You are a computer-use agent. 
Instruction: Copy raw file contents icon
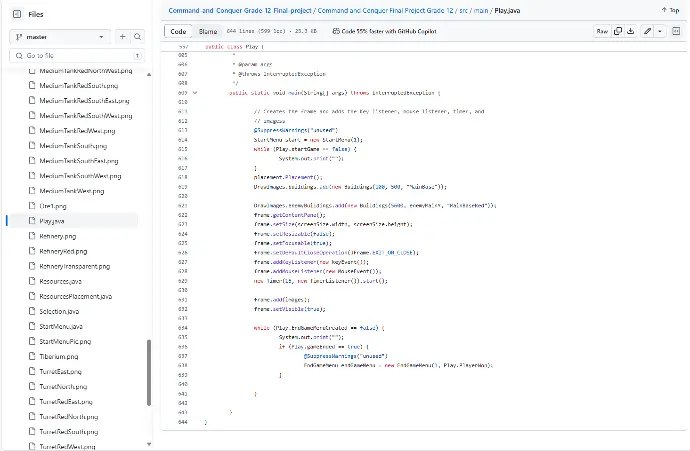[x=618, y=31]
